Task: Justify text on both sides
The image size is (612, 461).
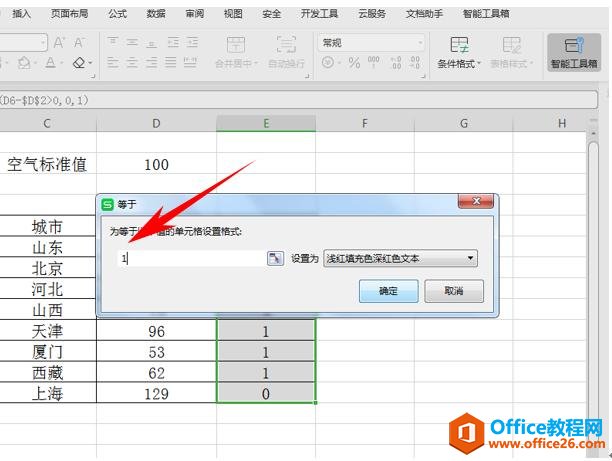Action: click(171, 62)
